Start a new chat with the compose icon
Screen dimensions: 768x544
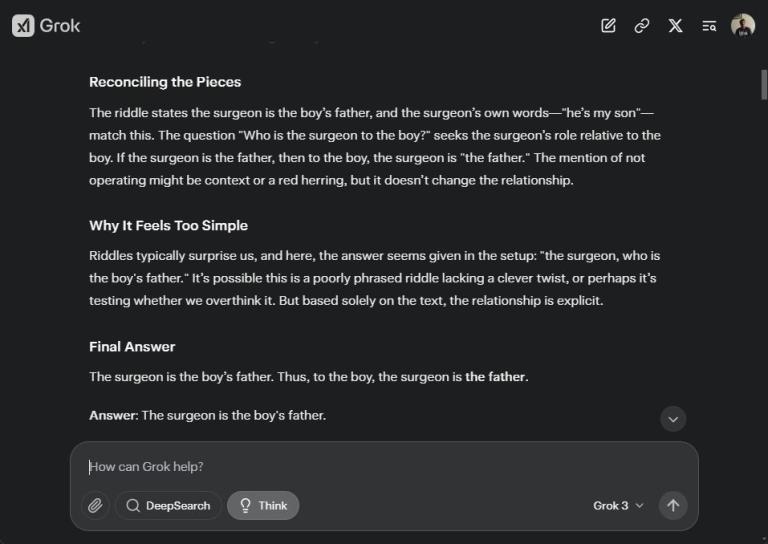[x=608, y=26]
